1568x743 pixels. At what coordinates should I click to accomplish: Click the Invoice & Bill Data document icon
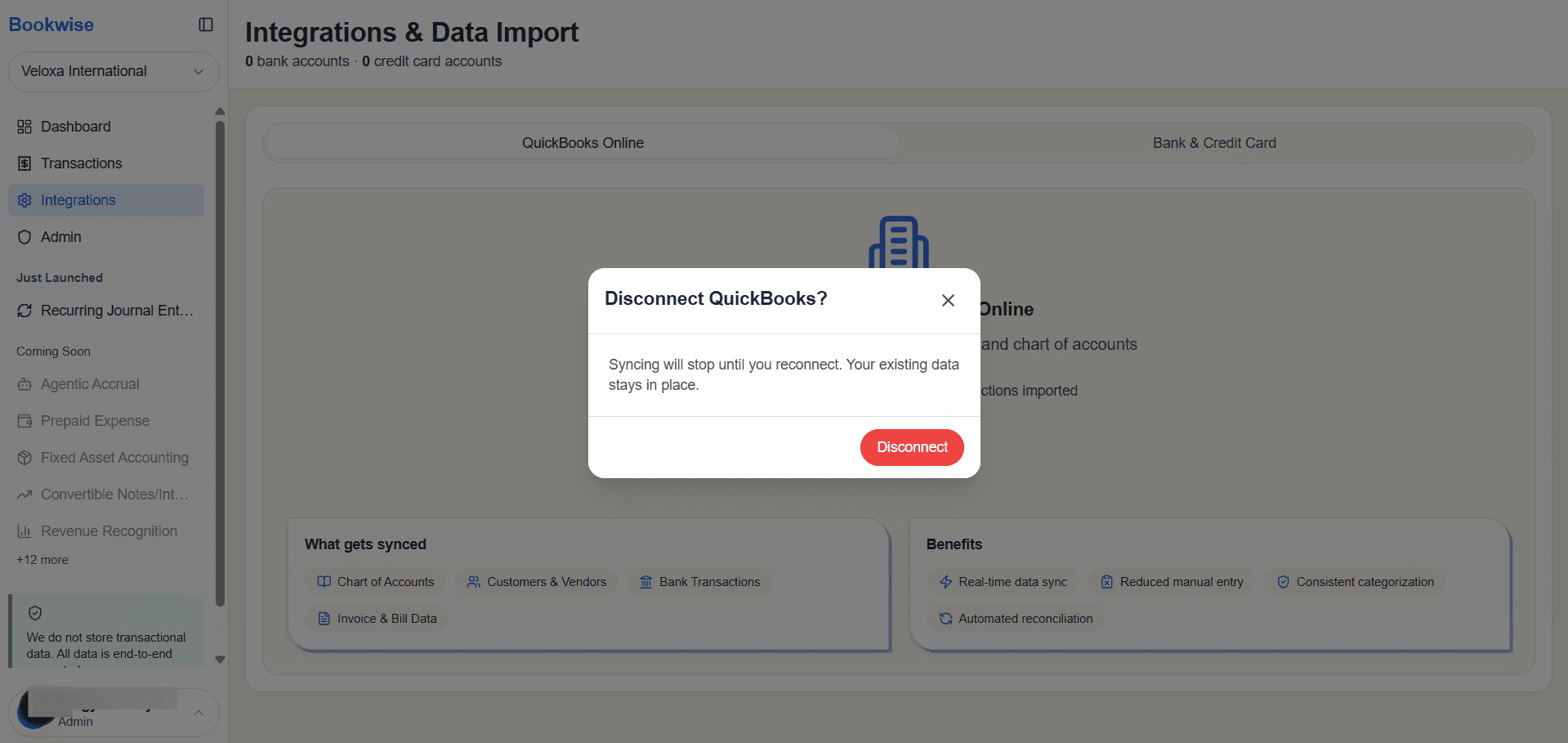324,619
